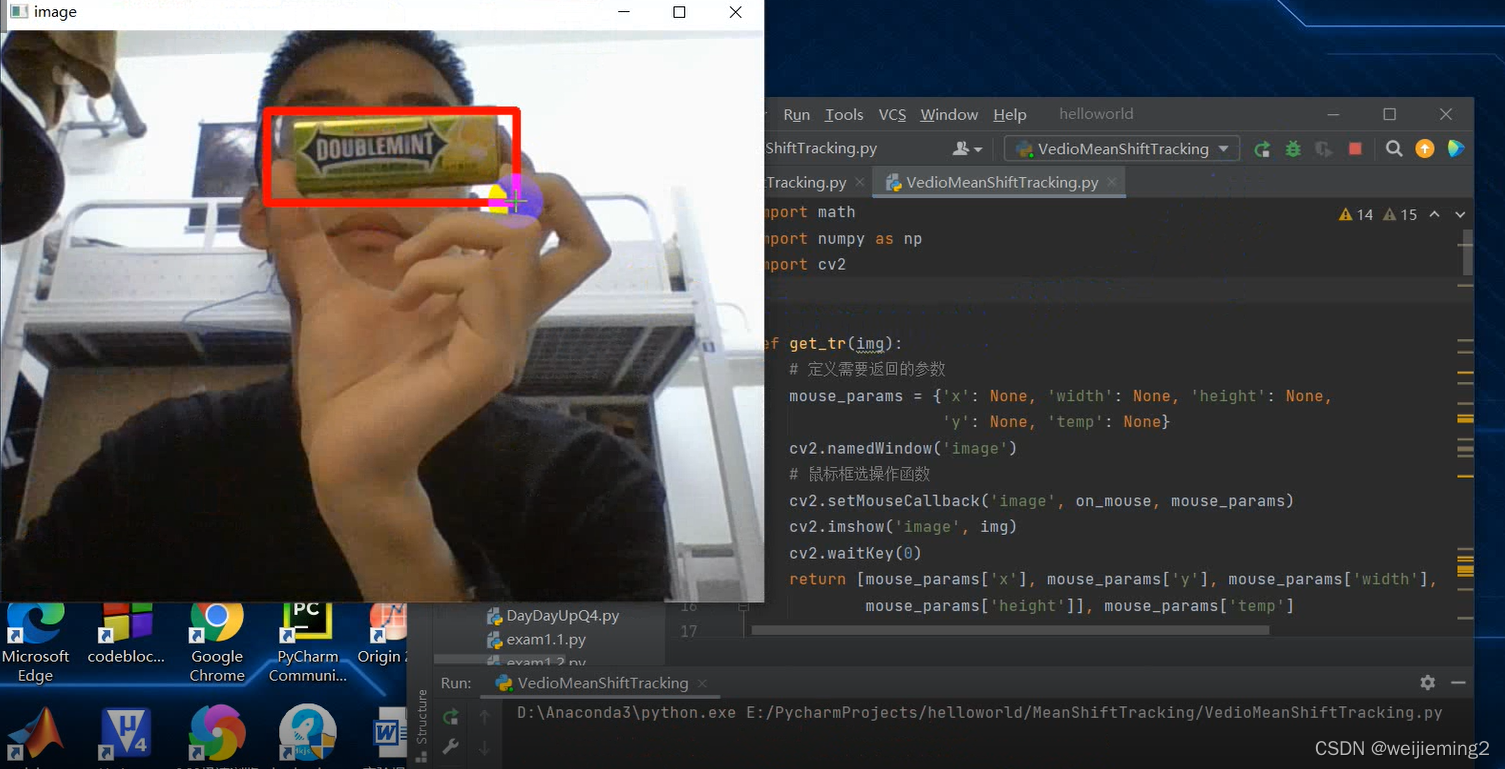Click inside the image window video frame
Image resolution: width=1505 pixels, height=769 pixels.
click(x=382, y=315)
